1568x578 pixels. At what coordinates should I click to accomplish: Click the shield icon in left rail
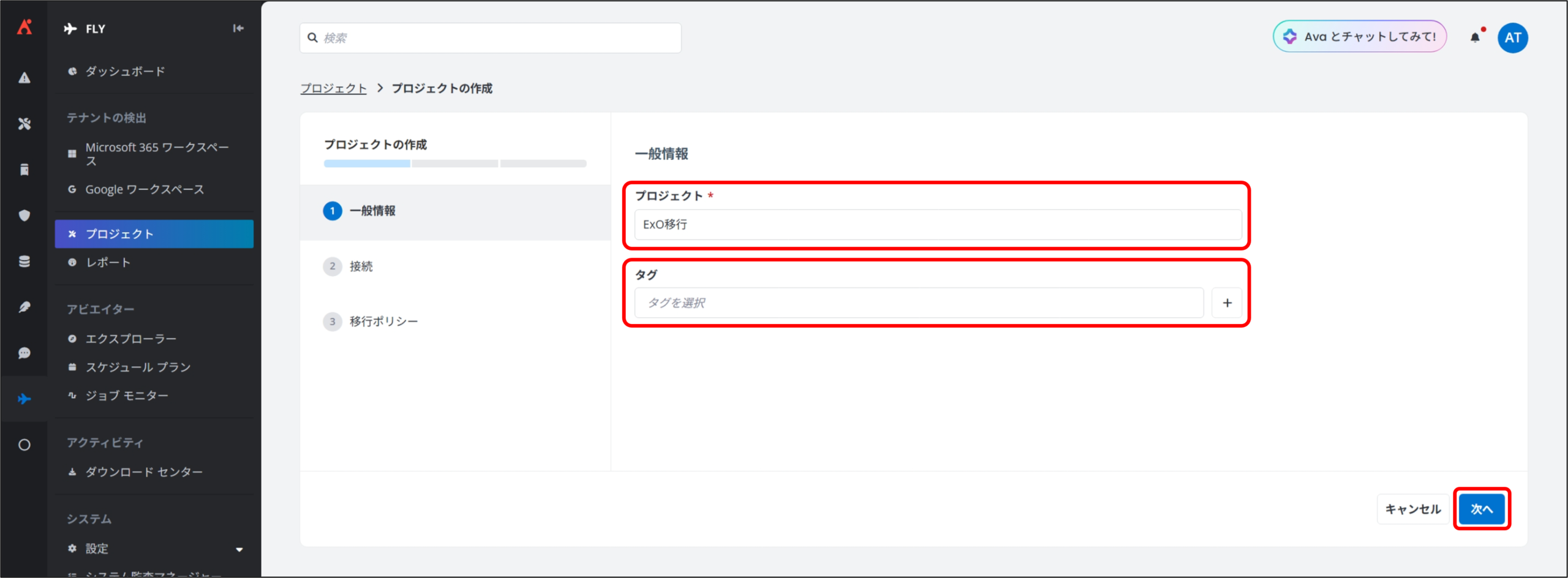(x=24, y=216)
